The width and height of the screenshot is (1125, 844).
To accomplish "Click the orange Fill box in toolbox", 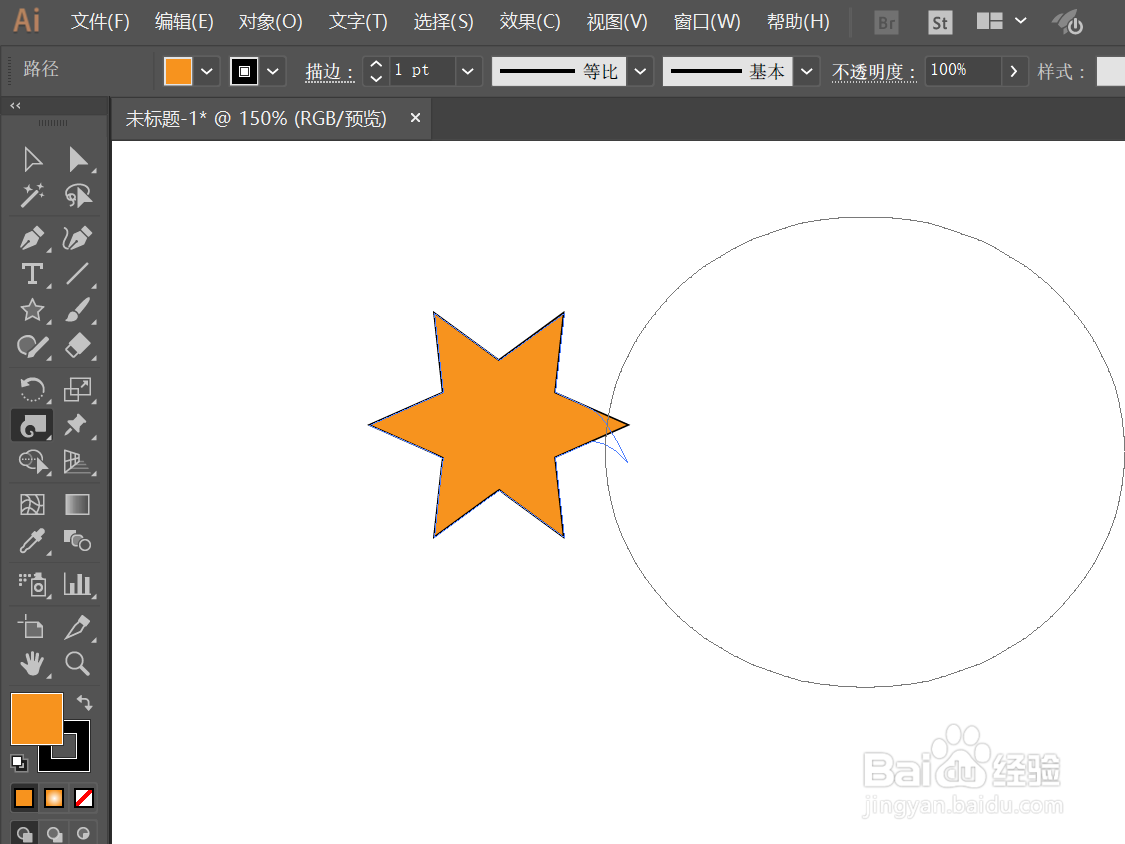I will (x=37, y=718).
